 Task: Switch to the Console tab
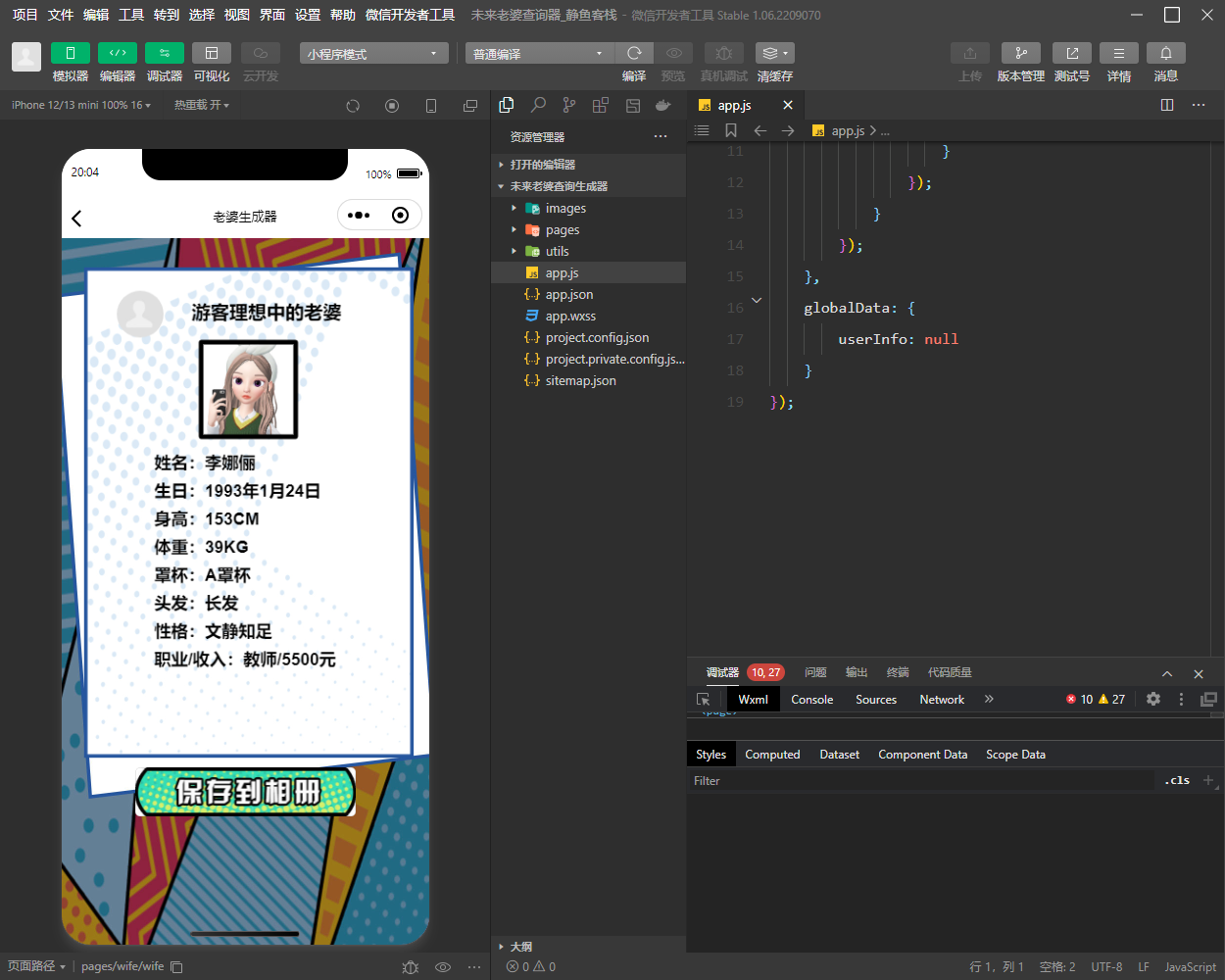click(x=811, y=700)
